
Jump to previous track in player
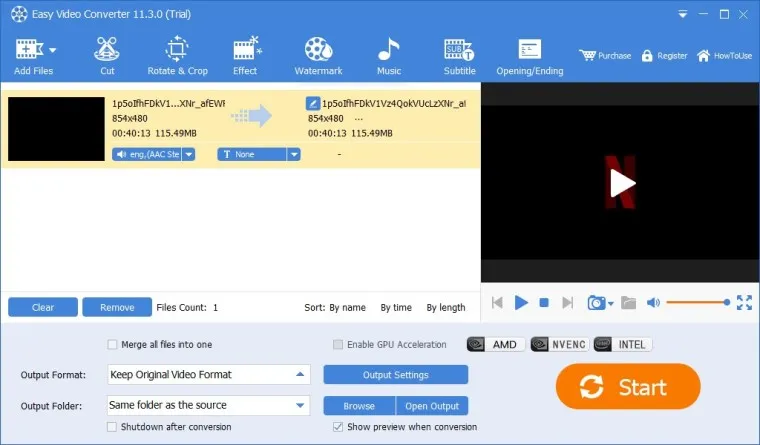tap(497, 303)
